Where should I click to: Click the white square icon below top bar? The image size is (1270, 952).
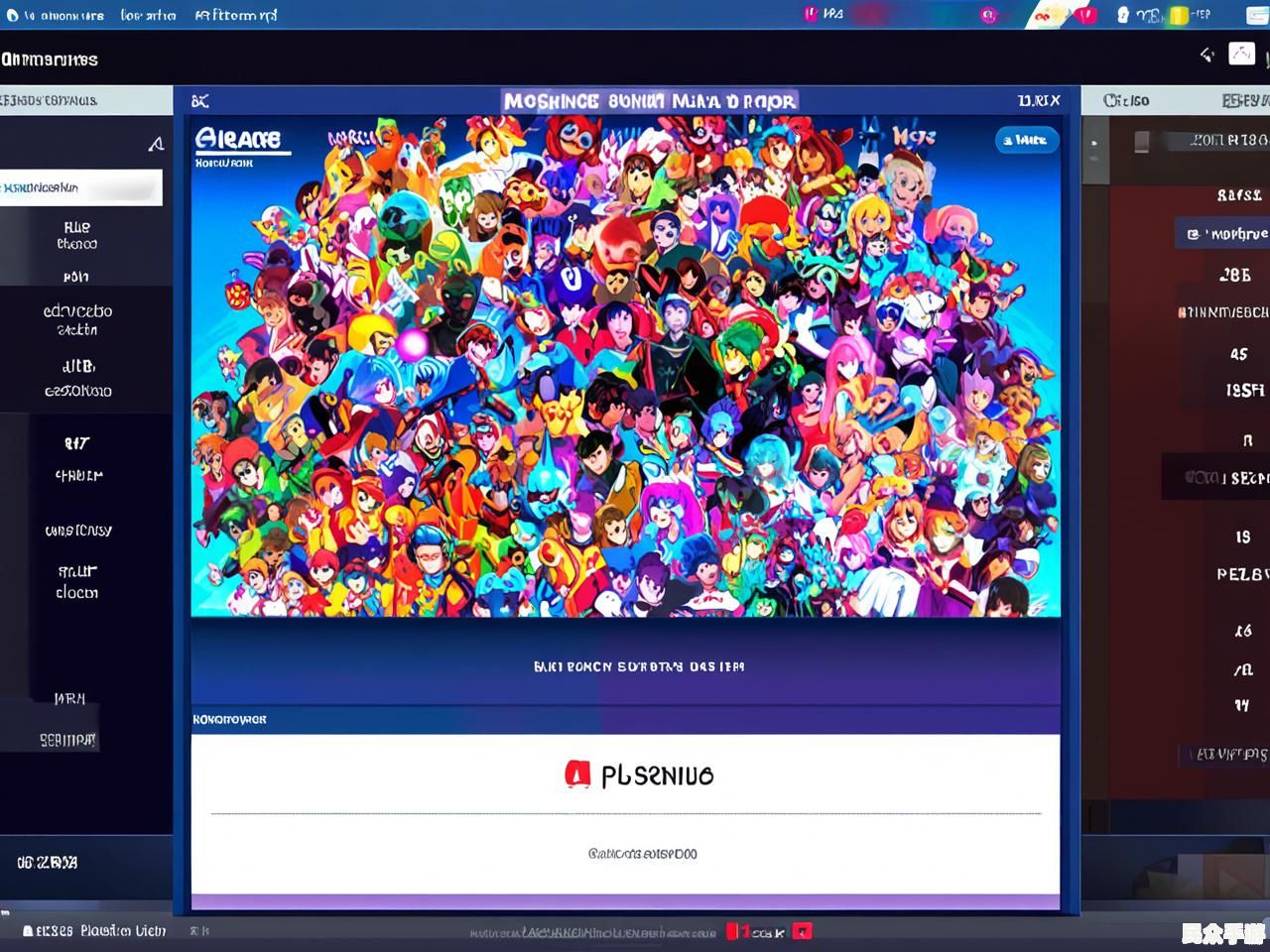tap(1241, 55)
